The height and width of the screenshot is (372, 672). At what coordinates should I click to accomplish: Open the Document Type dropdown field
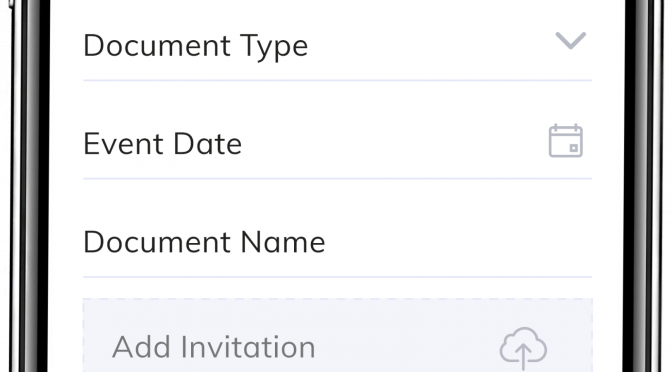pyautogui.click(x=338, y=46)
